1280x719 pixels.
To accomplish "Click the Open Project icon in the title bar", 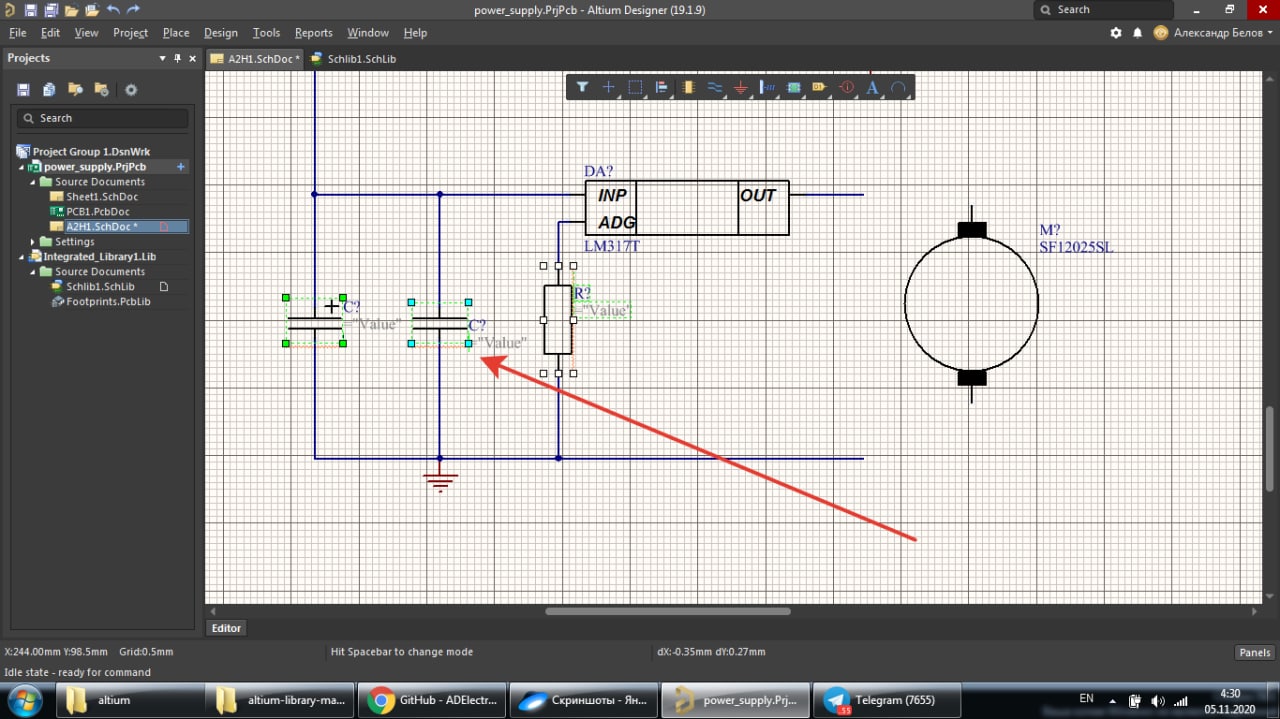I will 92,10.
